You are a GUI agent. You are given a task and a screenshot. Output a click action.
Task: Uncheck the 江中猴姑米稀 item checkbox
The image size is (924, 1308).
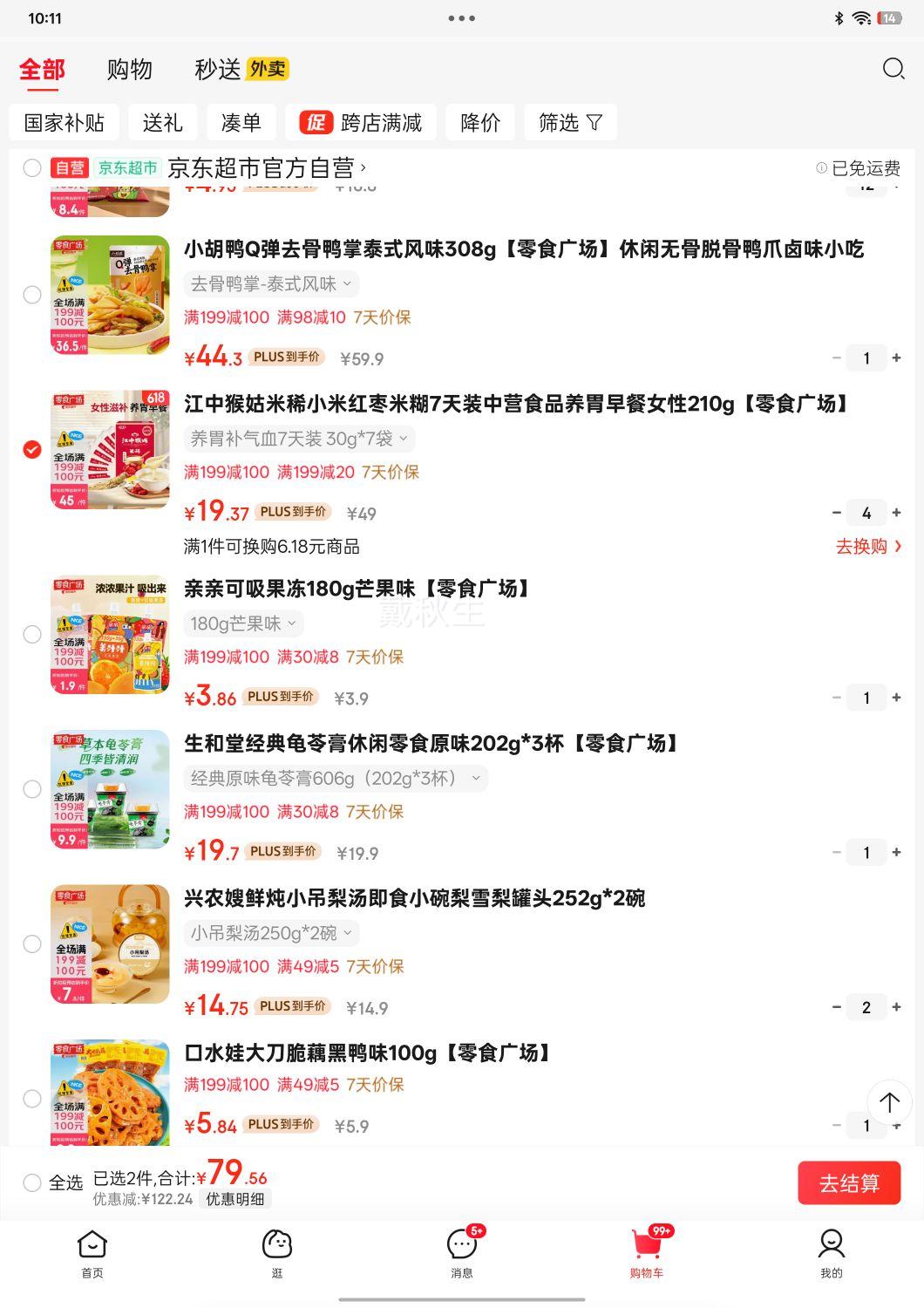click(32, 450)
